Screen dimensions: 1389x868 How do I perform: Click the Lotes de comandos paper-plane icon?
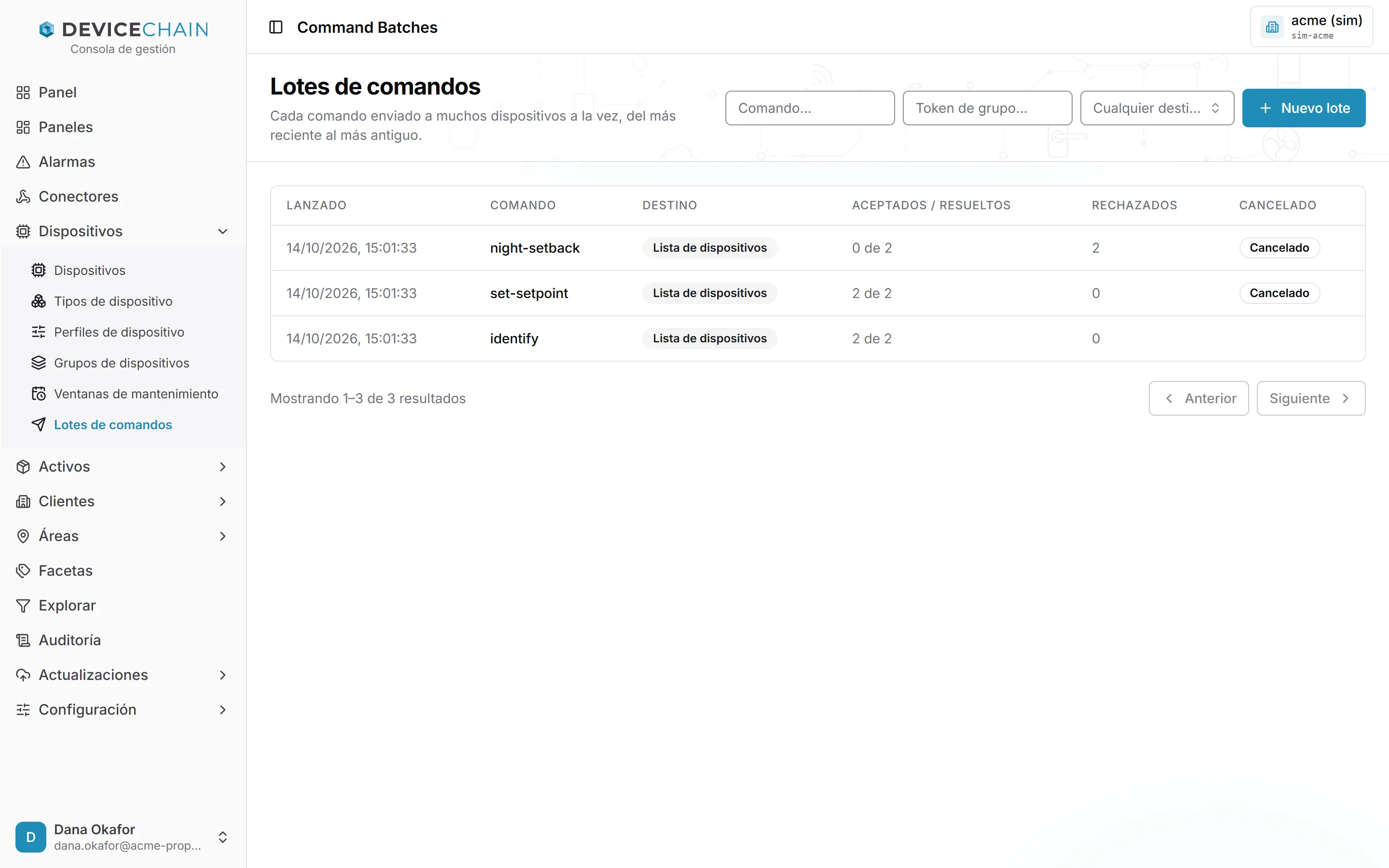pos(39,425)
